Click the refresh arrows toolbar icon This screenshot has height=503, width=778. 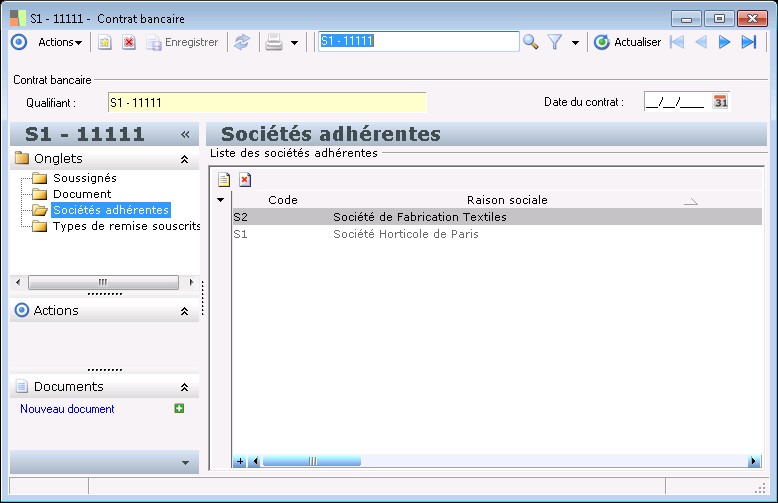(x=242, y=42)
